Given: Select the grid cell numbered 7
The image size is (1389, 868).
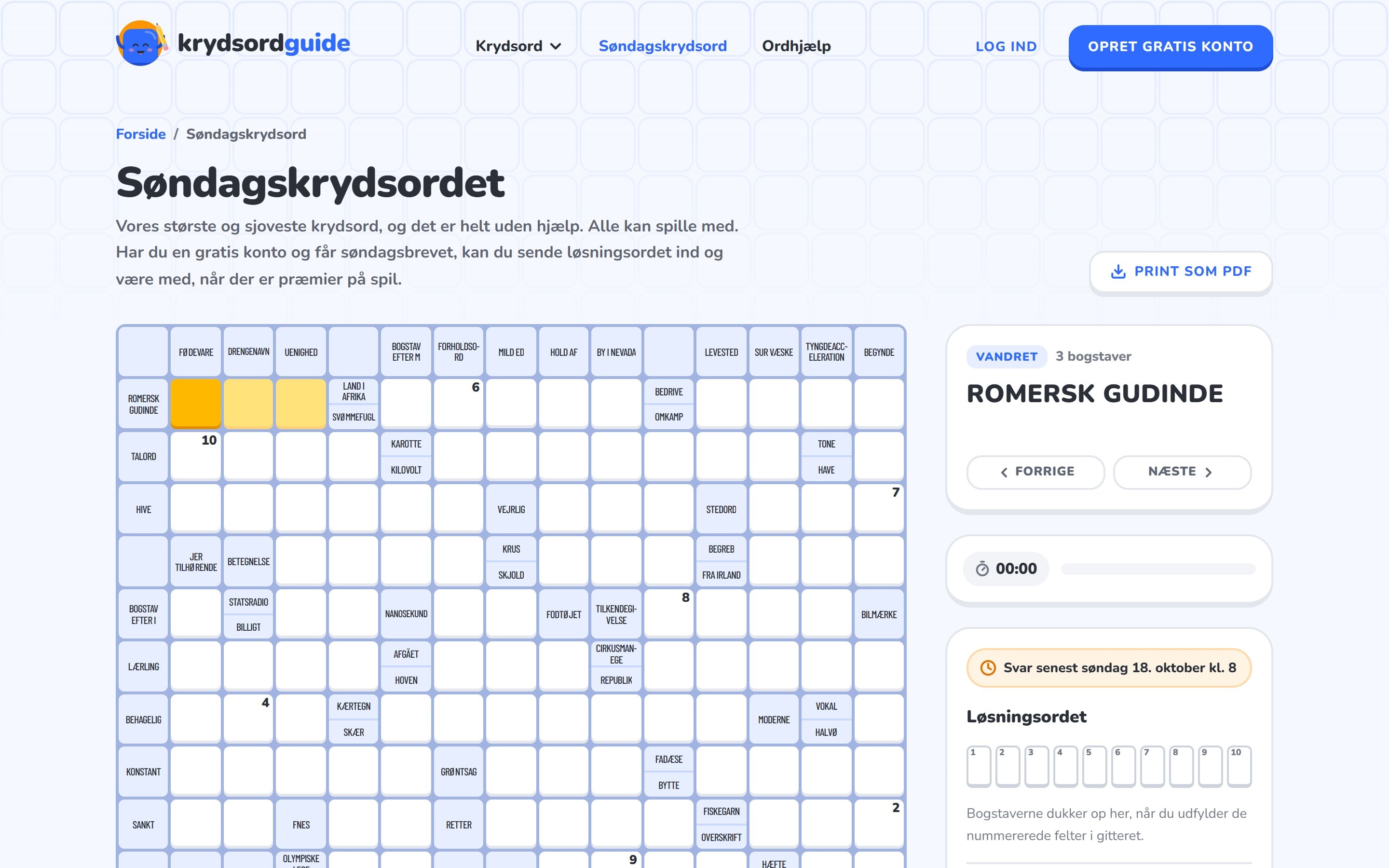Looking at the screenshot, I should pyautogui.click(x=879, y=509).
